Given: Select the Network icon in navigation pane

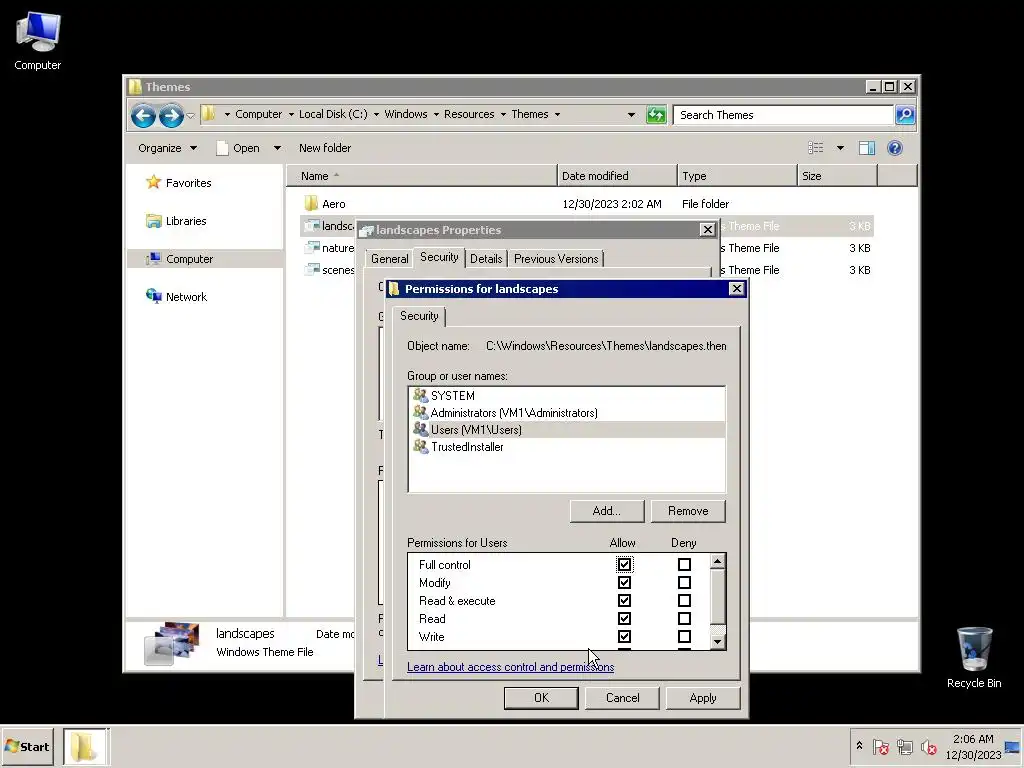Looking at the screenshot, I should click(153, 296).
